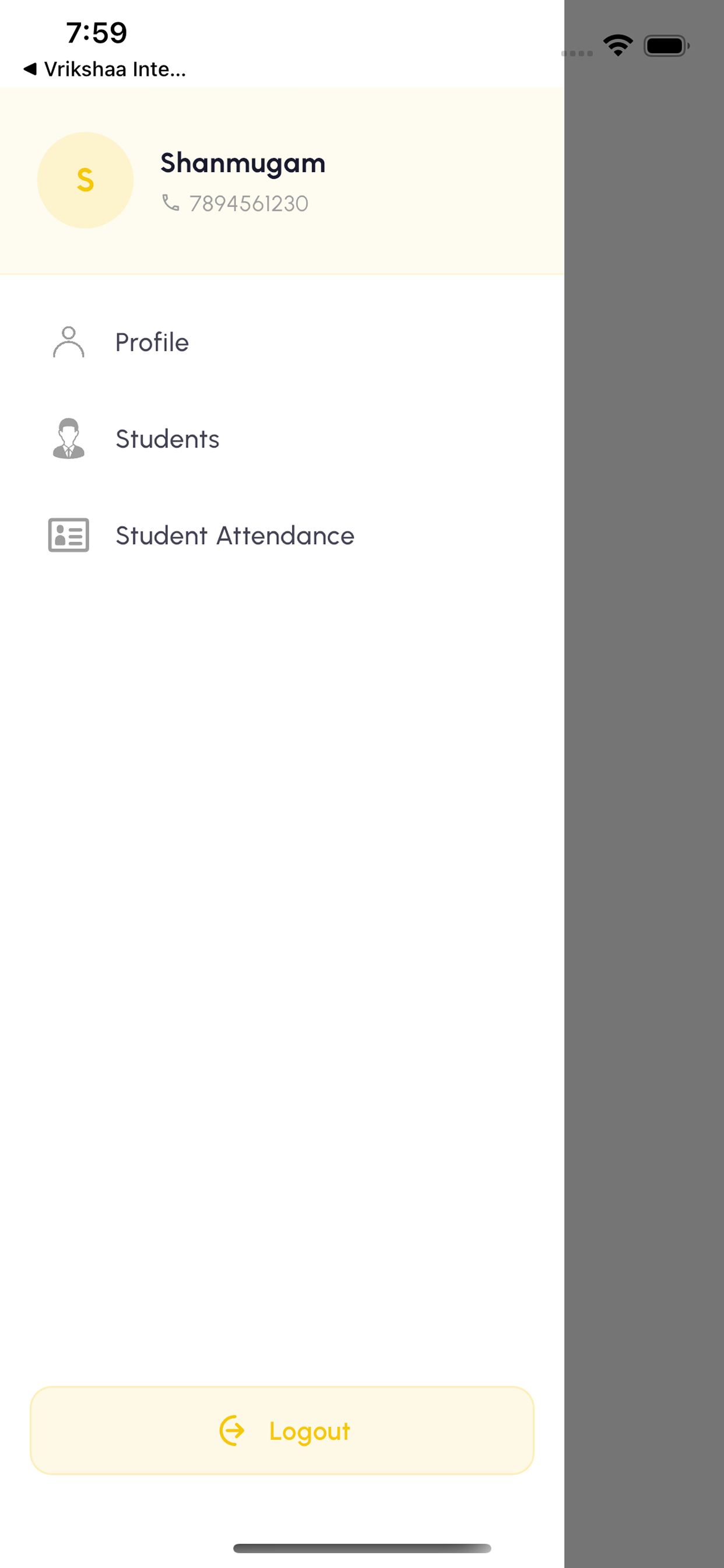Tap the yellow S avatar circle
Viewport: 724px width, 1568px height.
(85, 180)
